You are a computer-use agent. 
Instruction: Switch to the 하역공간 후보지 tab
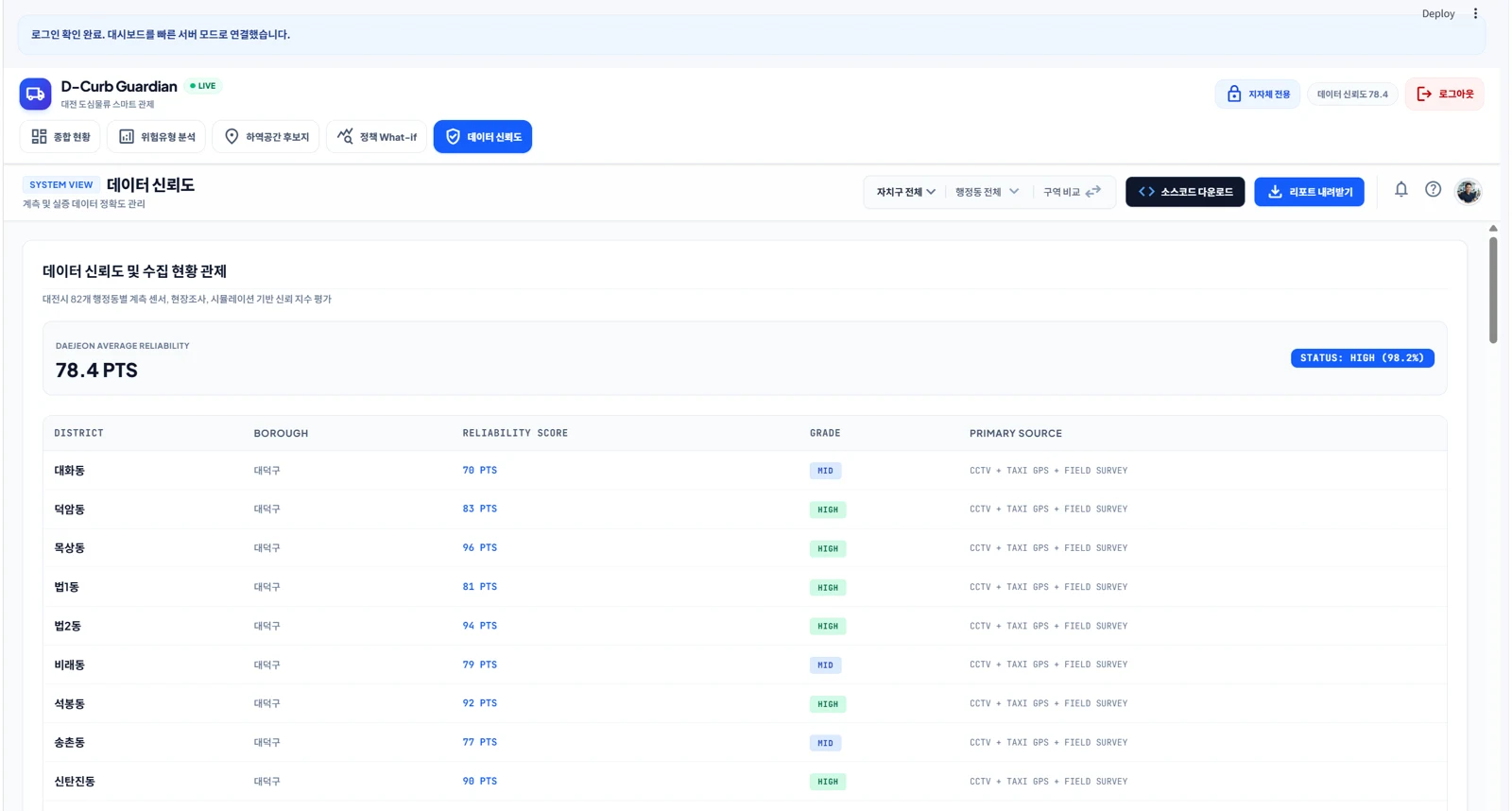266,137
